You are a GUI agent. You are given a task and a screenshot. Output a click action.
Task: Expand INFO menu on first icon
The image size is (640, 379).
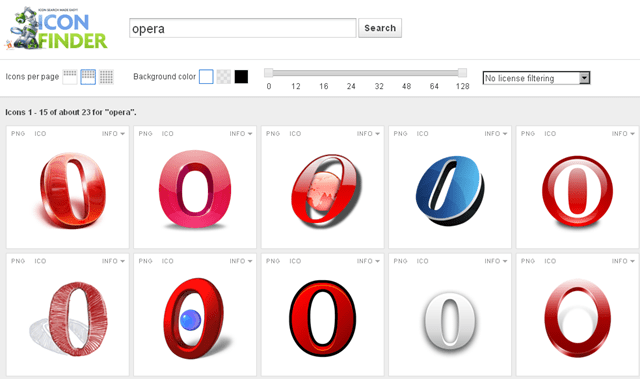[113, 133]
